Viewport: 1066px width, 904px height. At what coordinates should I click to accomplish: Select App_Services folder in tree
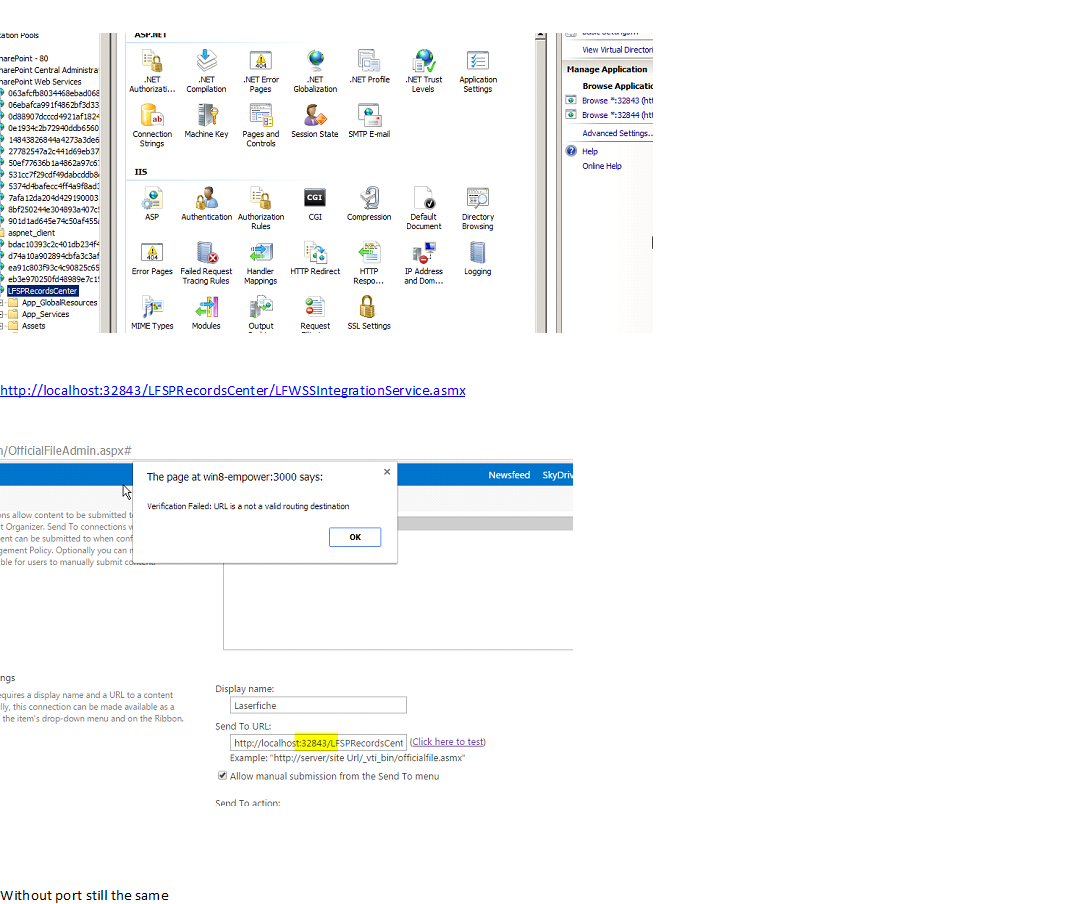(45, 314)
